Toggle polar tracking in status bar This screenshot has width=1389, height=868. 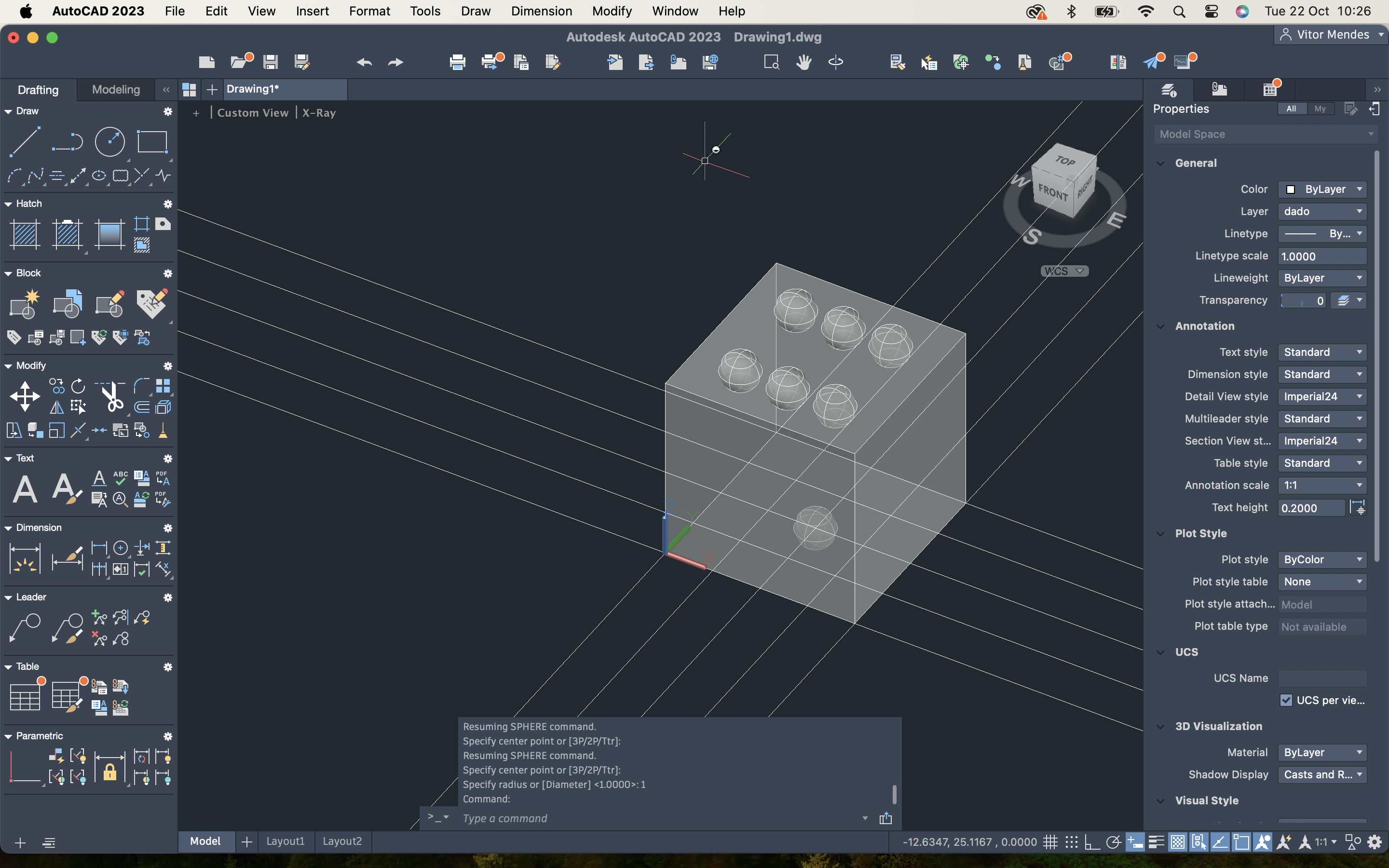[1114, 842]
